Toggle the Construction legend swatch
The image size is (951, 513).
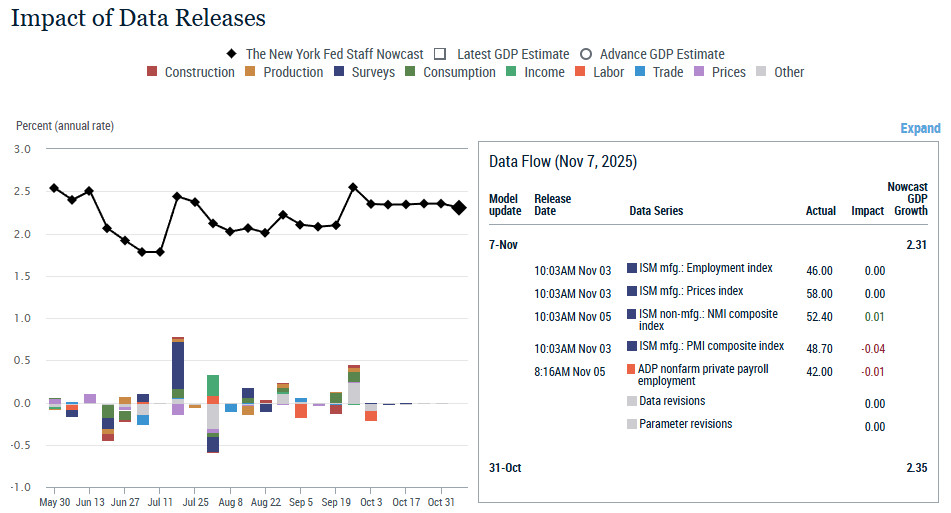[x=152, y=72]
